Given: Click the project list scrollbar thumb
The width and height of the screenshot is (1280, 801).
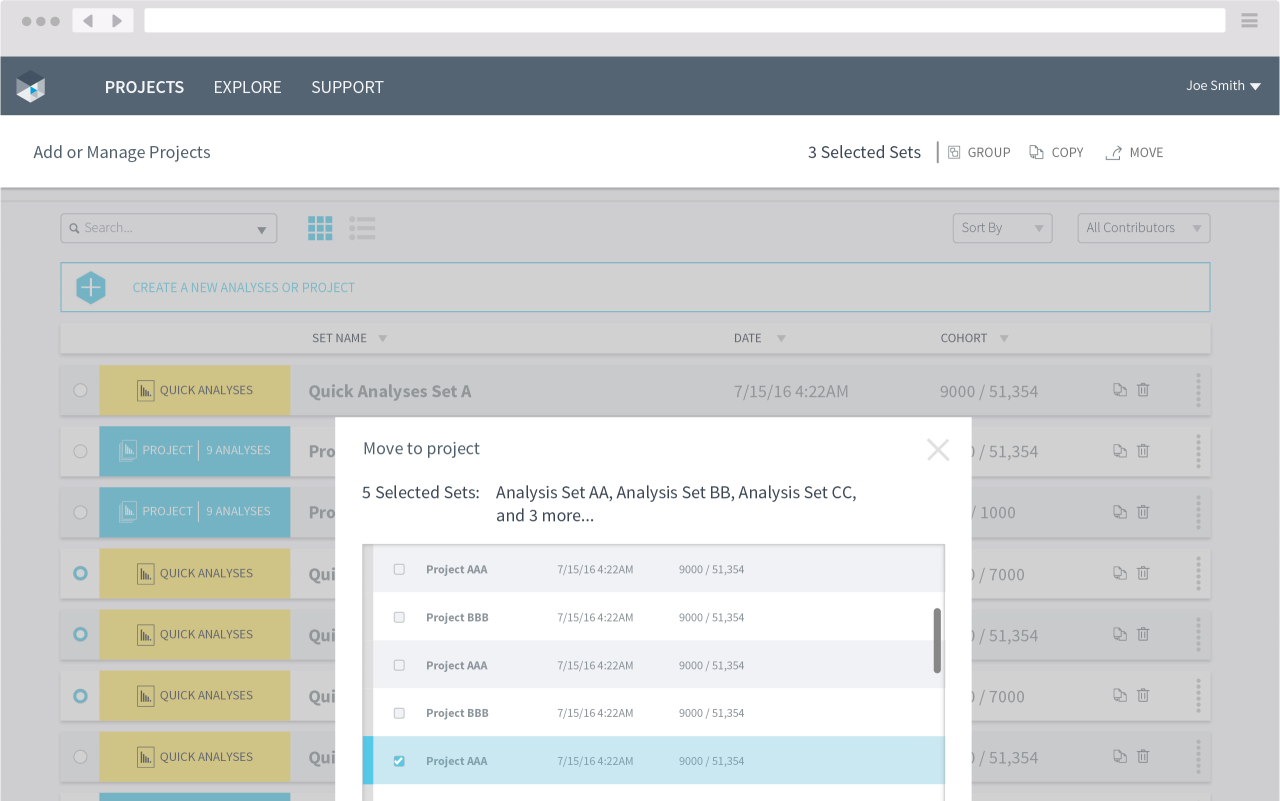Looking at the screenshot, I should [937, 640].
